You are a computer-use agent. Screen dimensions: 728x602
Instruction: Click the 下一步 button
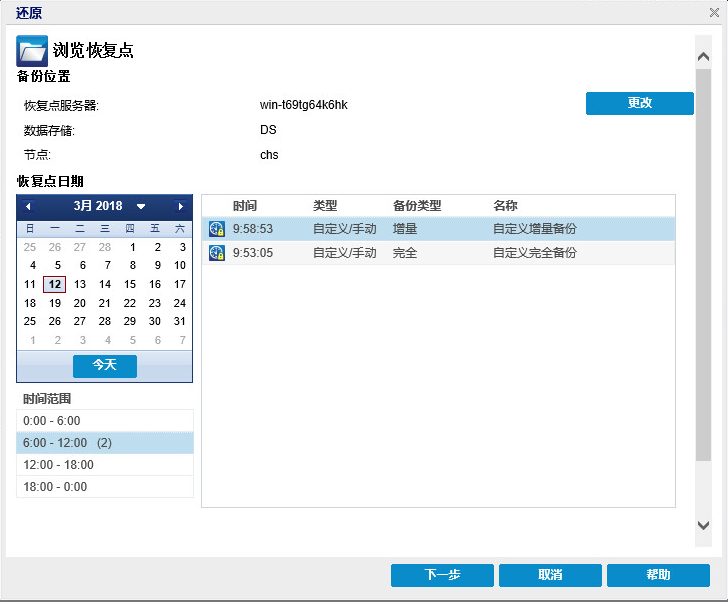(x=442, y=575)
